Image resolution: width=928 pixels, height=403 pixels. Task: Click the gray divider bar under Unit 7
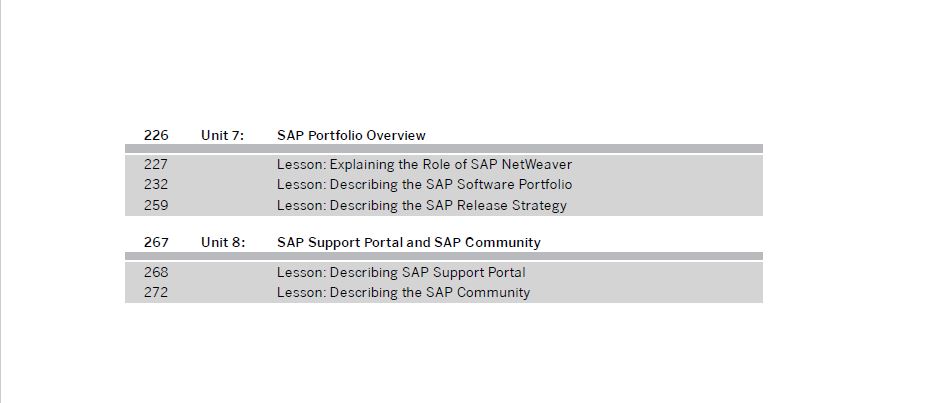point(443,148)
